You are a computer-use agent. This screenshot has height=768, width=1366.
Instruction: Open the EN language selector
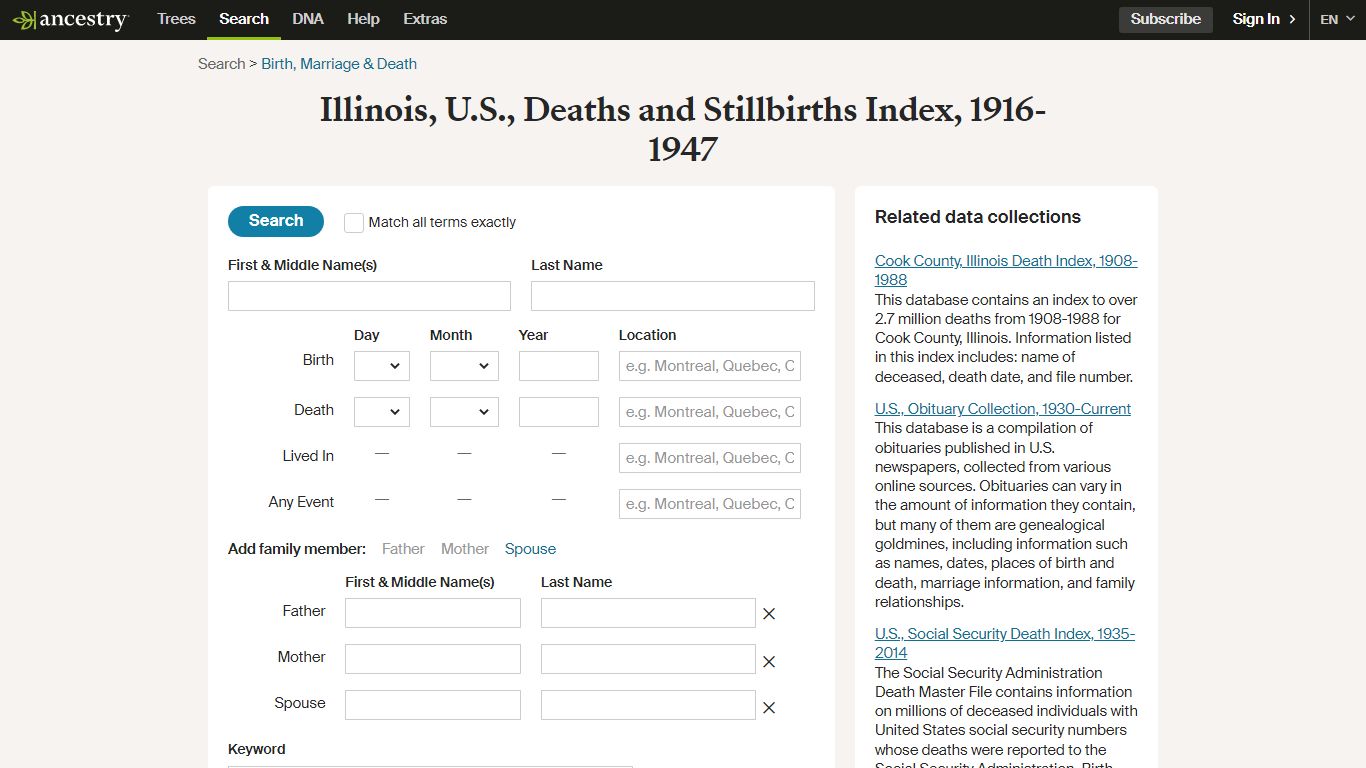pos(1337,19)
